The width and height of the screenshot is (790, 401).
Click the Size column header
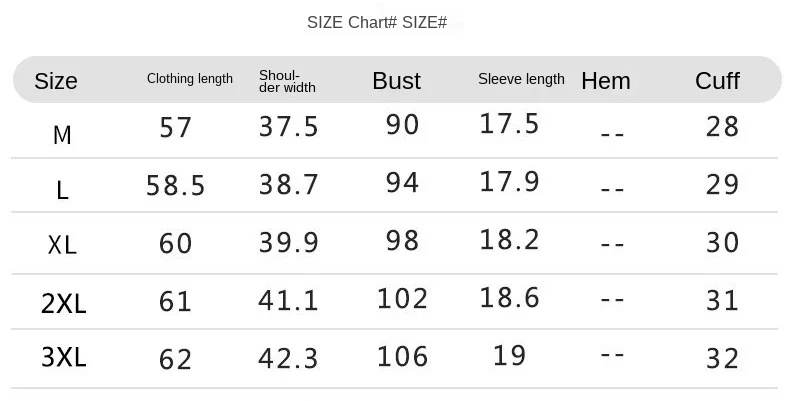click(x=56, y=81)
